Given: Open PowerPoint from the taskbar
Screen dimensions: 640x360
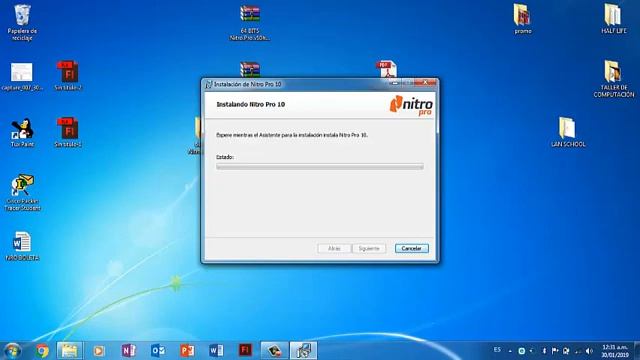Looking at the screenshot, I should (187, 351).
